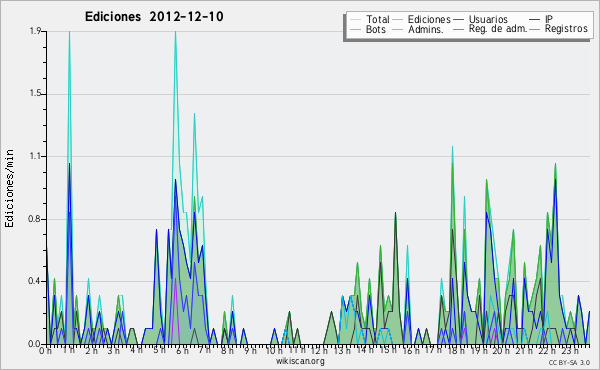
Task: Click the 1.5 y-axis value
Action: coord(35,94)
